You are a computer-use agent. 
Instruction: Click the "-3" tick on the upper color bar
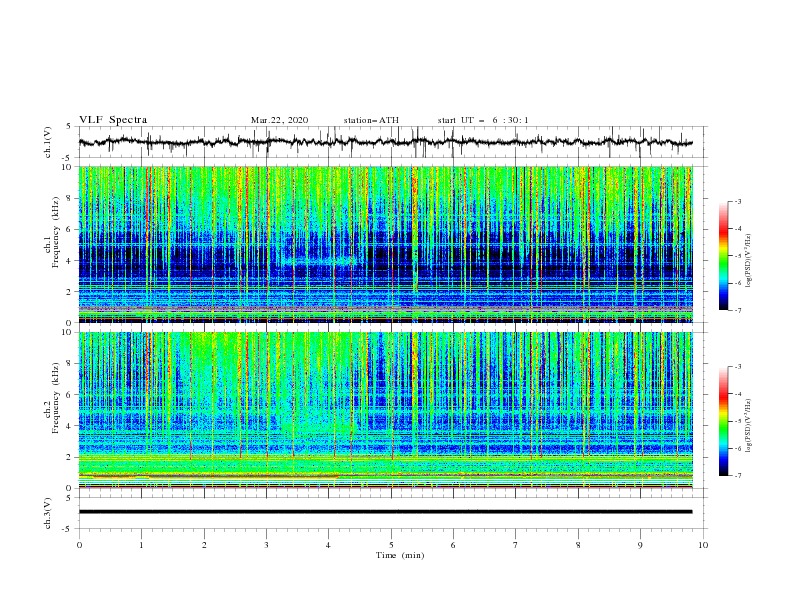737,201
